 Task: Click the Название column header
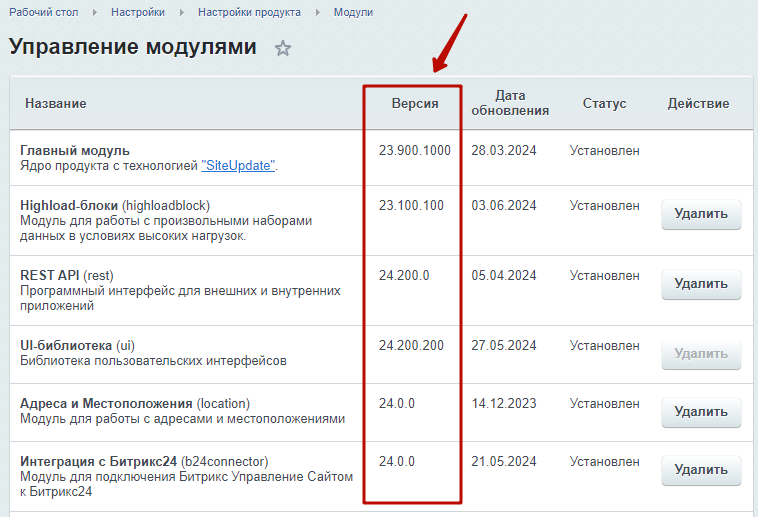[56, 104]
